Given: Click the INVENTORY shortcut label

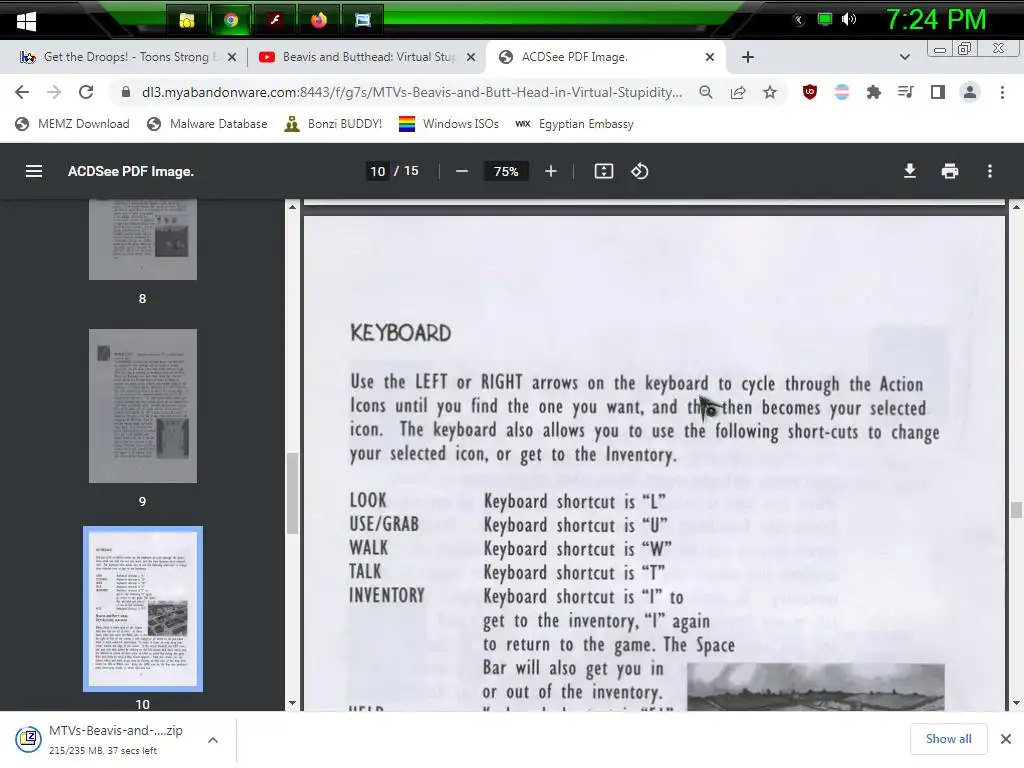Looking at the screenshot, I should pyautogui.click(x=387, y=595).
